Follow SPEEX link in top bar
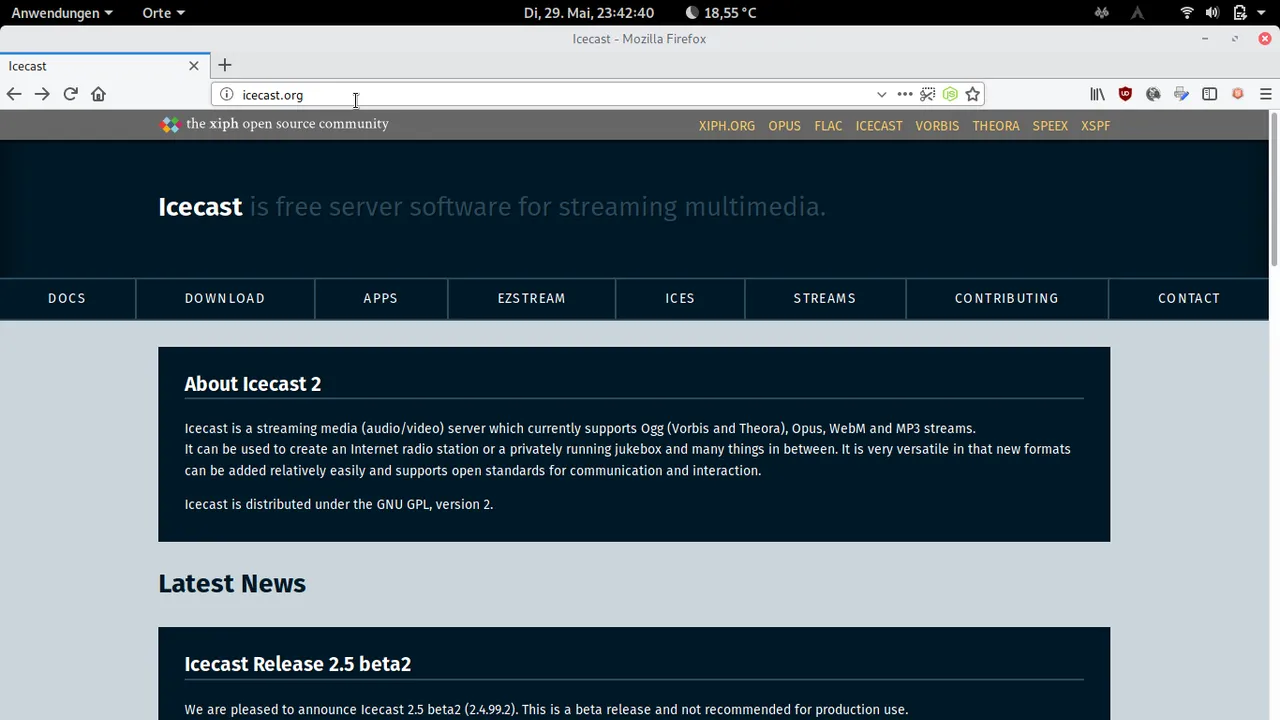The width and height of the screenshot is (1280, 720). pos(1050,126)
